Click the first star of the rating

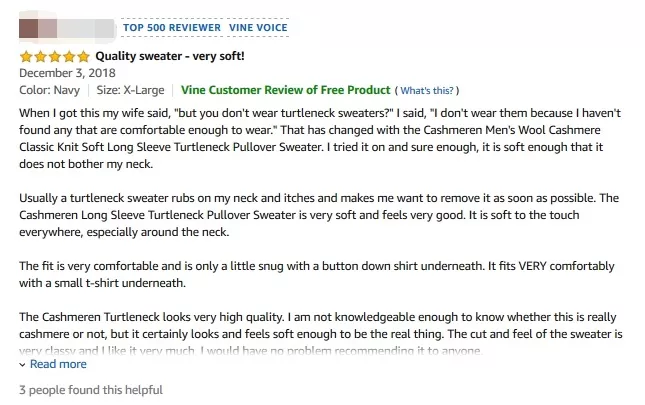(x=26, y=56)
